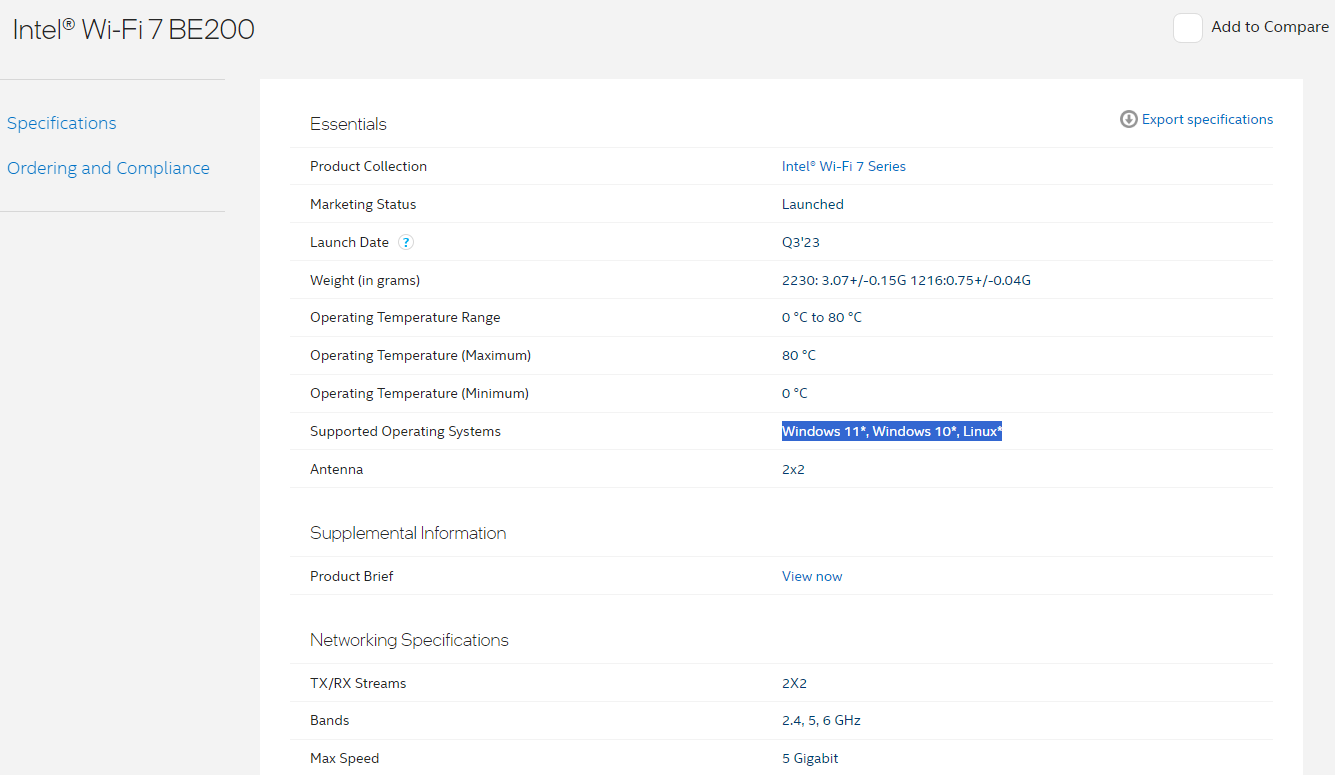Click the Weight (in grams) label

pos(365,280)
